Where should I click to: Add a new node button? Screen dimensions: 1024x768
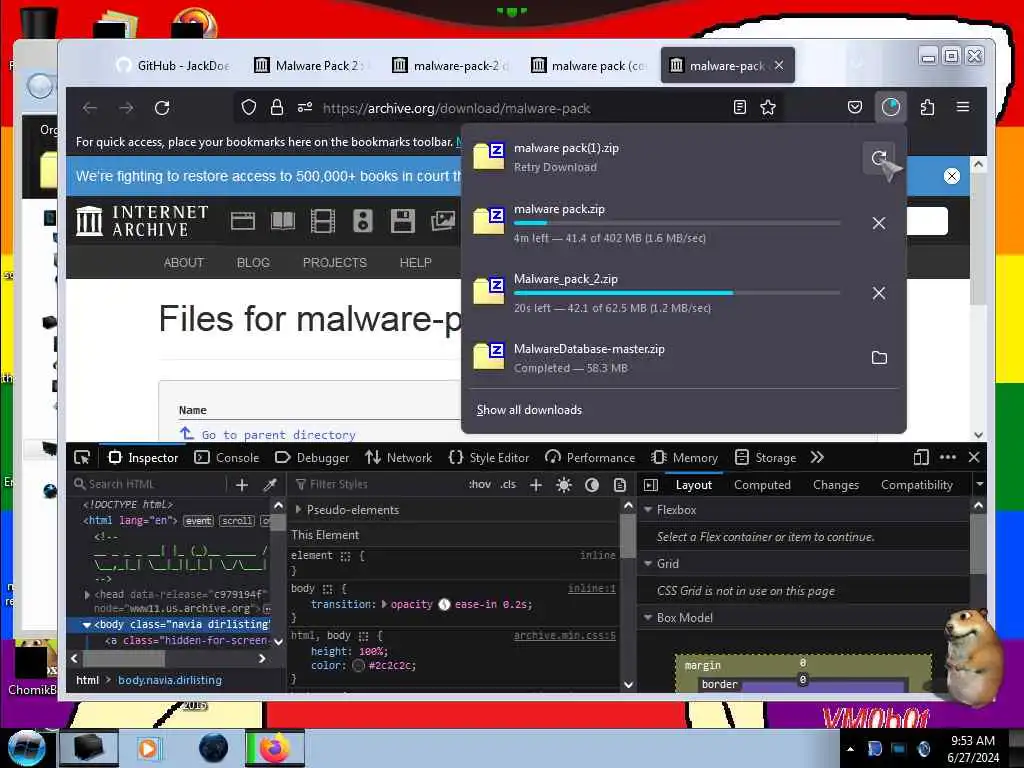click(242, 485)
